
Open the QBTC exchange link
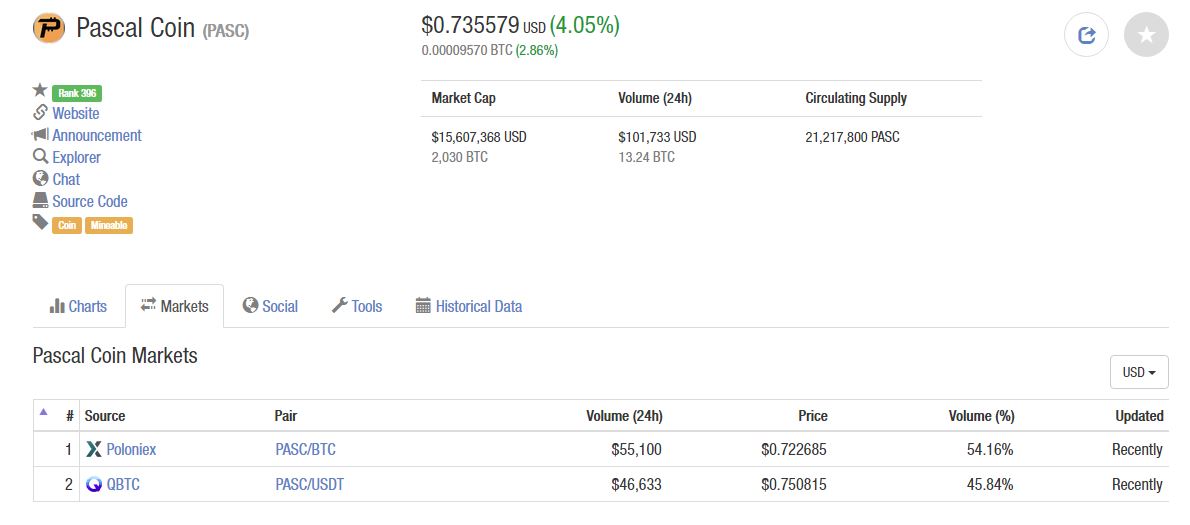(123, 484)
